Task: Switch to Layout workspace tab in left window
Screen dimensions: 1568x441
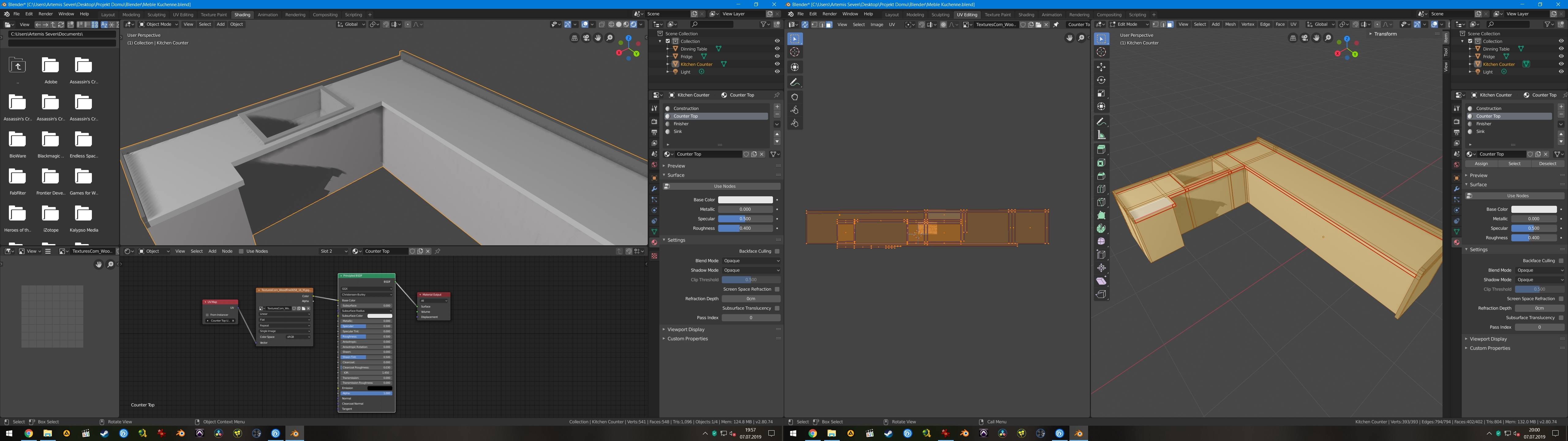Action: coord(108,15)
